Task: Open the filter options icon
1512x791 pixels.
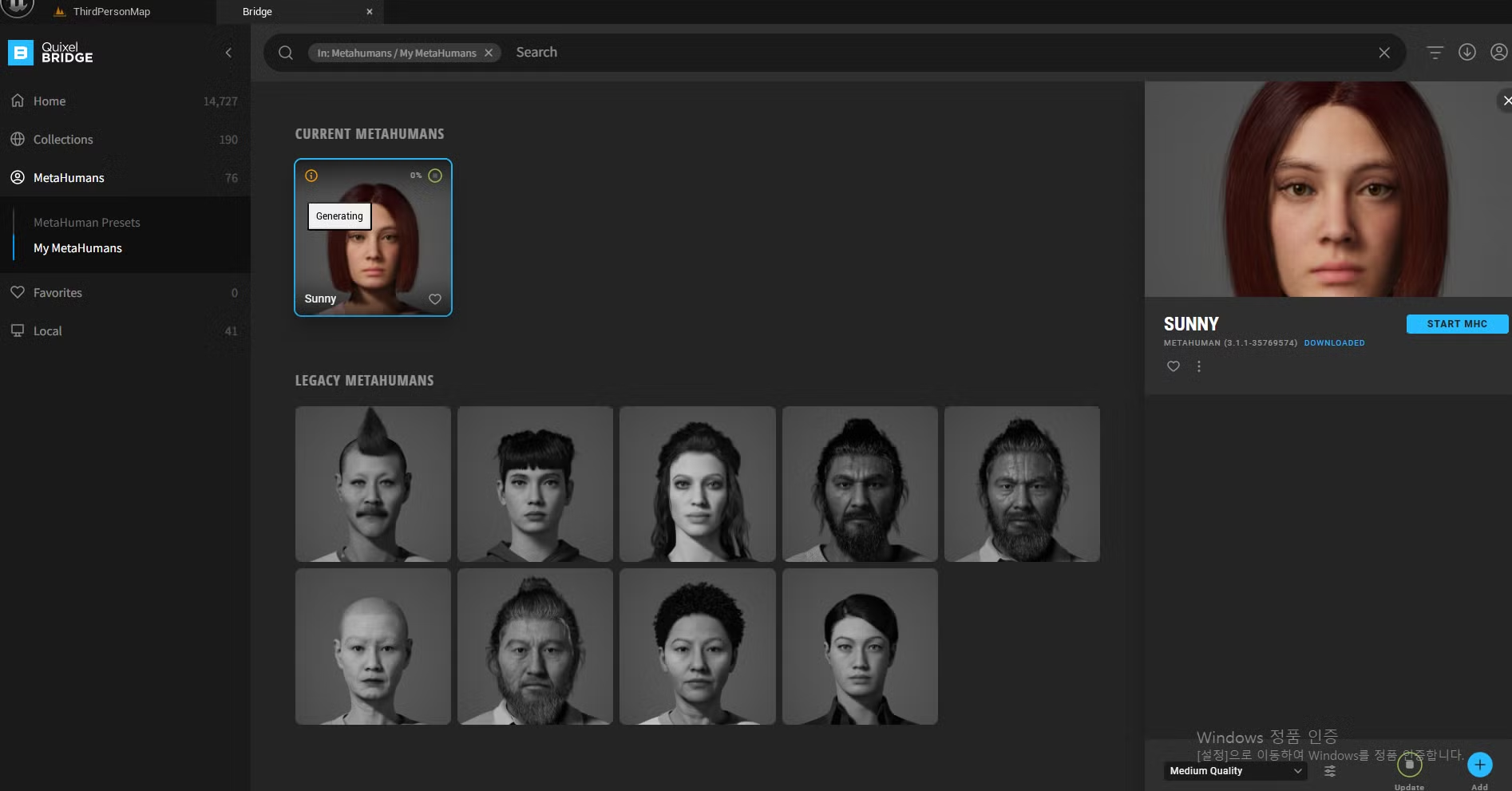Action: pos(1435,53)
